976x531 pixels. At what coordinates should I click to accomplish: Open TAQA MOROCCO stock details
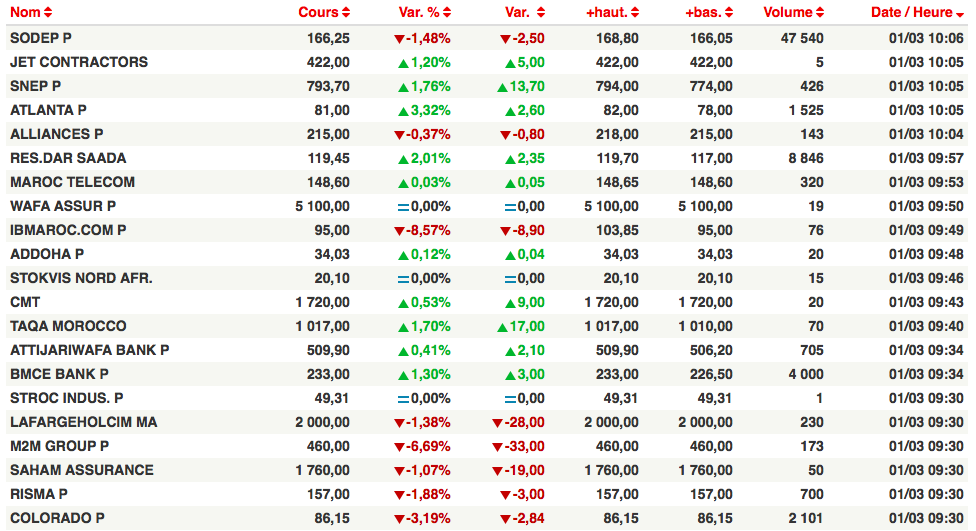point(68,326)
